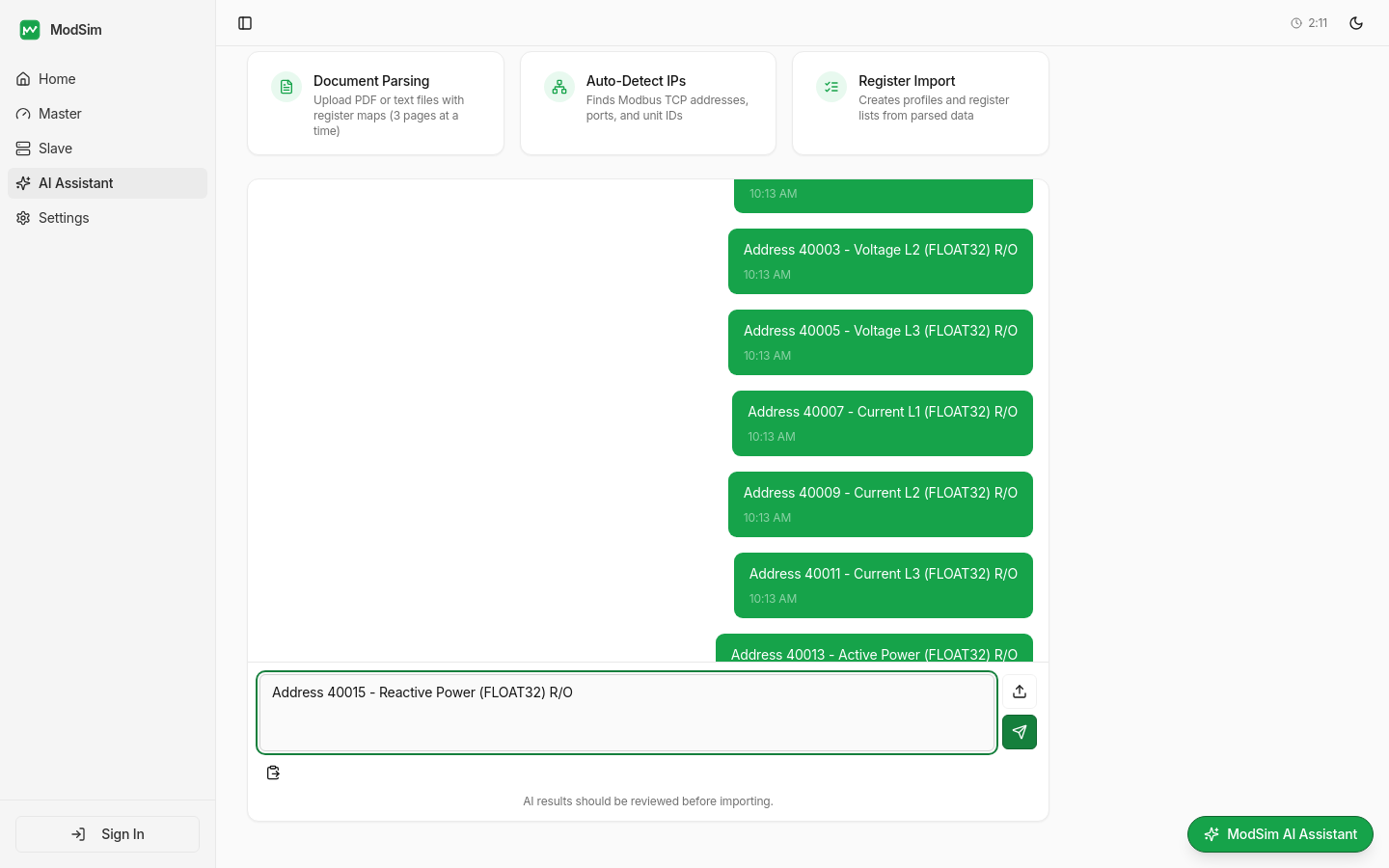
Task: Click the upload file icon
Action: click(x=1020, y=692)
